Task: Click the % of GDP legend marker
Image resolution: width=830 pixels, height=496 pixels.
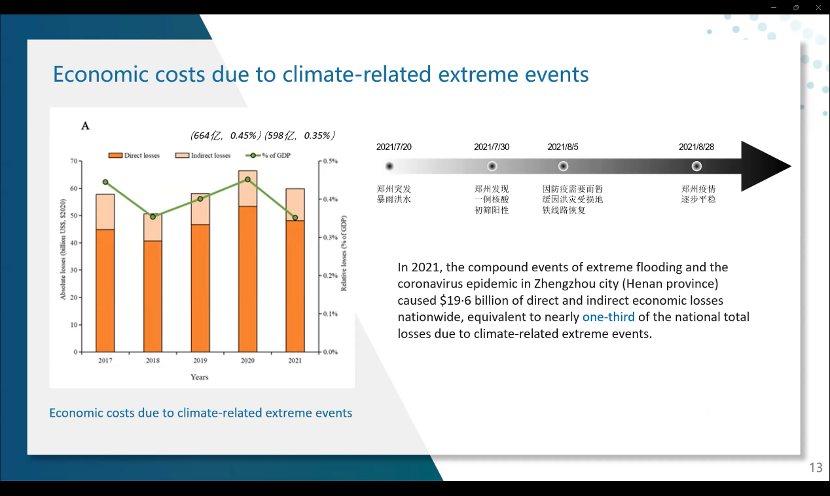Action: pos(253,155)
